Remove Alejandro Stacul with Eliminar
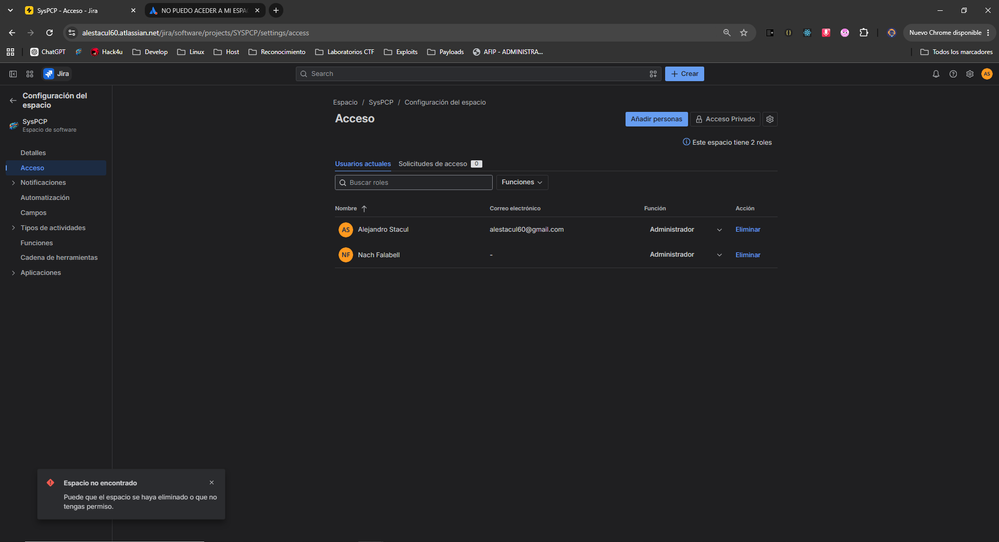 (747, 229)
